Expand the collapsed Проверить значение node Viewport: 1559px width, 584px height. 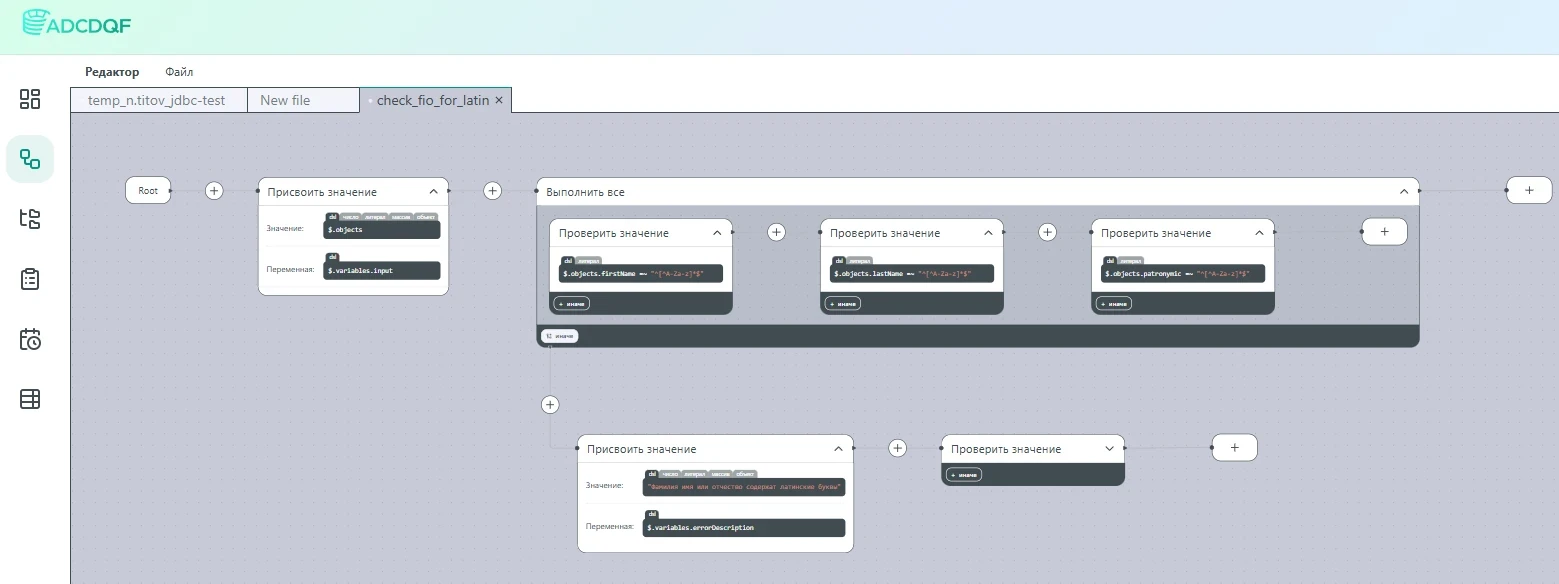[1109, 449]
